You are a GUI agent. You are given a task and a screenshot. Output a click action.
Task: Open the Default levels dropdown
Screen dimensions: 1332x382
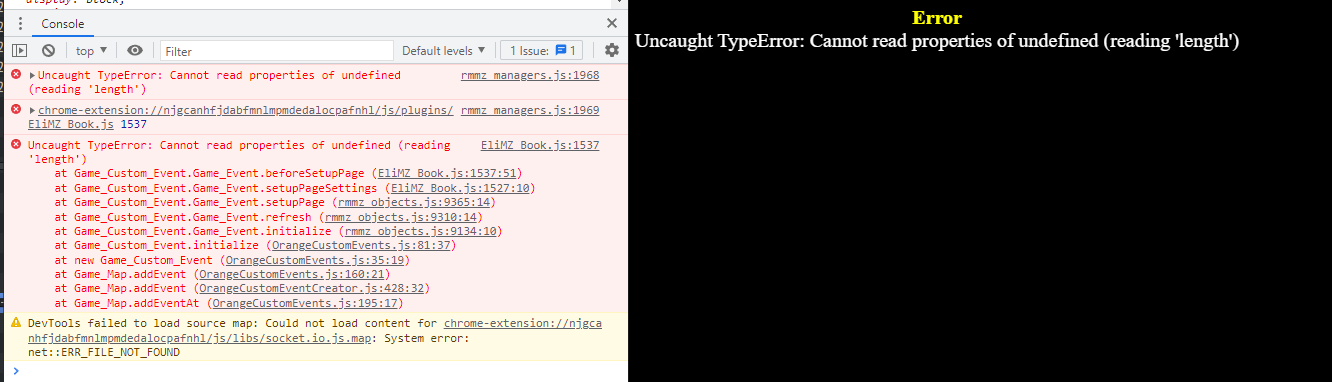(444, 50)
